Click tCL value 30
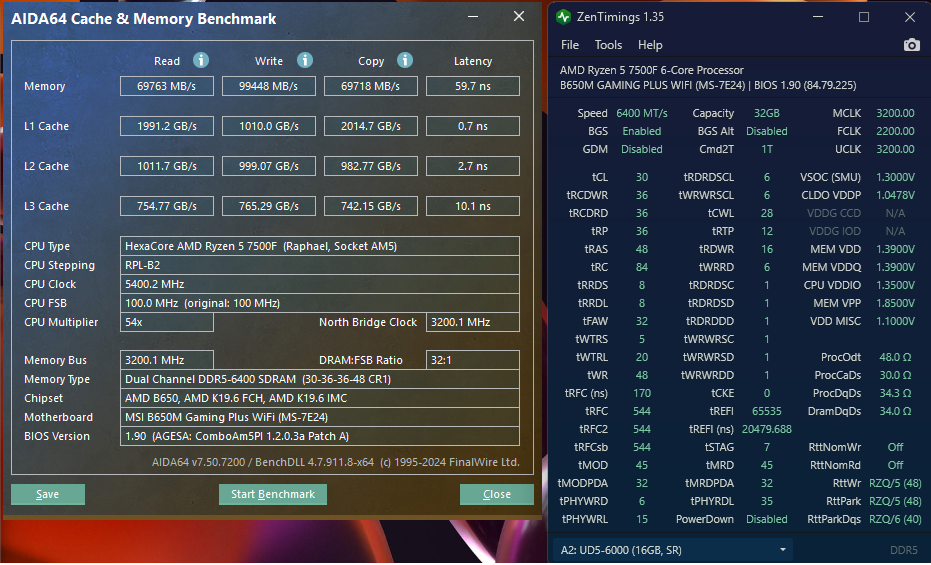Screen dimensions: 931x565 (x=642, y=177)
